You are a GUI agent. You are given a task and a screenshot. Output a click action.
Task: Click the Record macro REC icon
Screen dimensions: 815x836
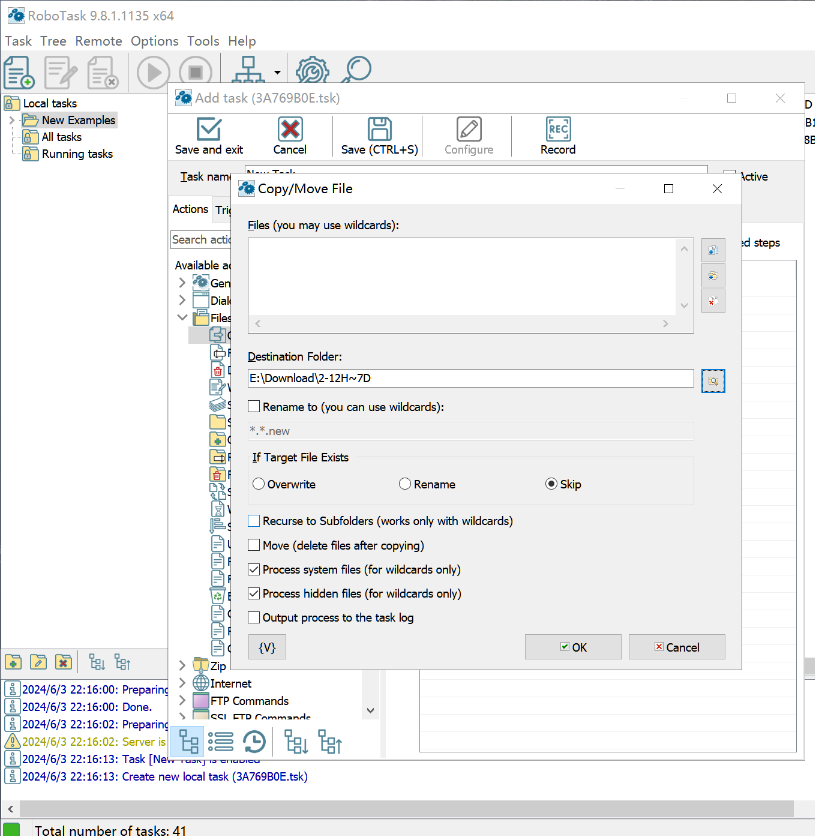(x=558, y=130)
